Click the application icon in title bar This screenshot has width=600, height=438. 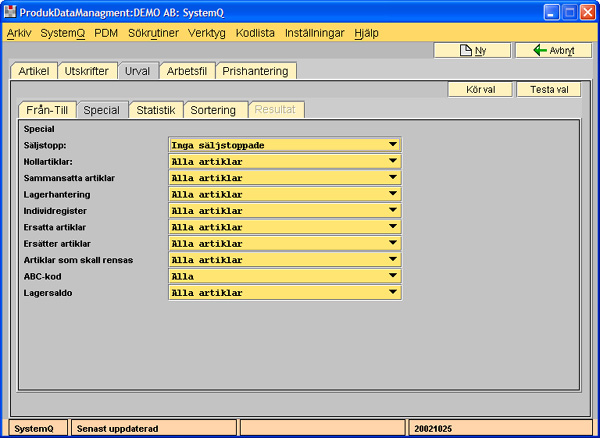(x=11, y=12)
